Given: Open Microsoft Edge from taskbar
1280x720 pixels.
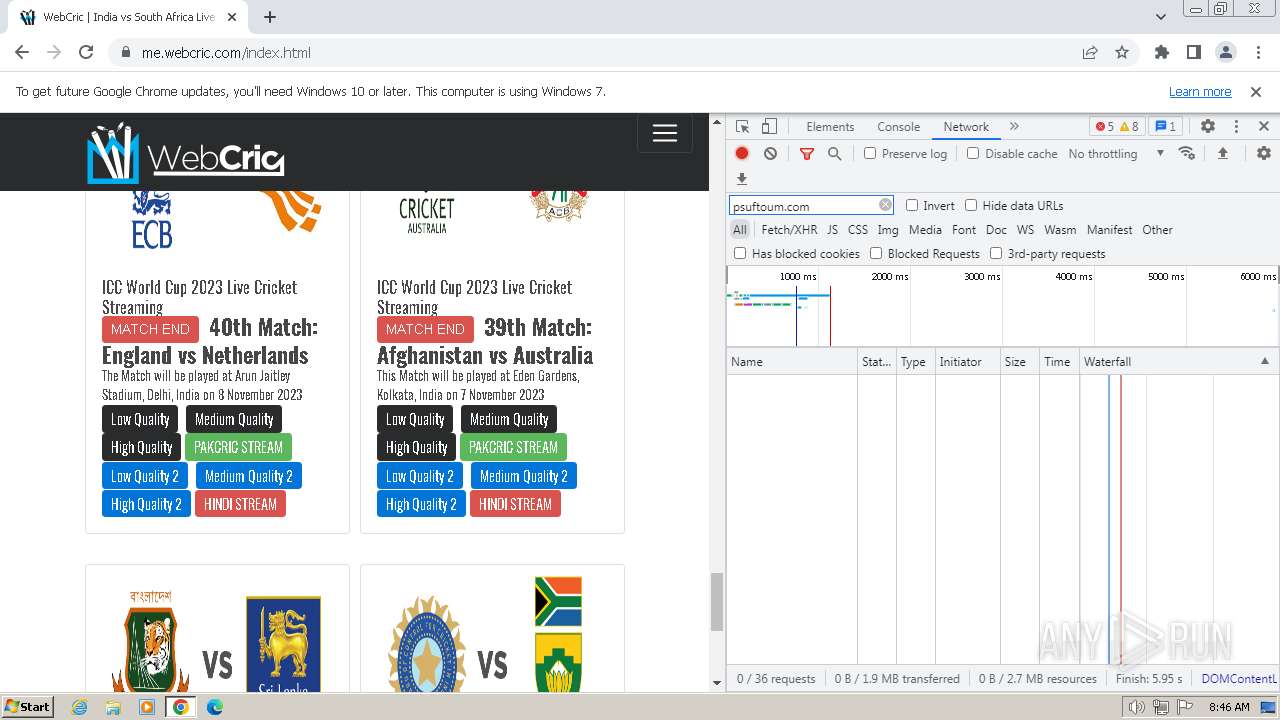Looking at the screenshot, I should 214,707.
